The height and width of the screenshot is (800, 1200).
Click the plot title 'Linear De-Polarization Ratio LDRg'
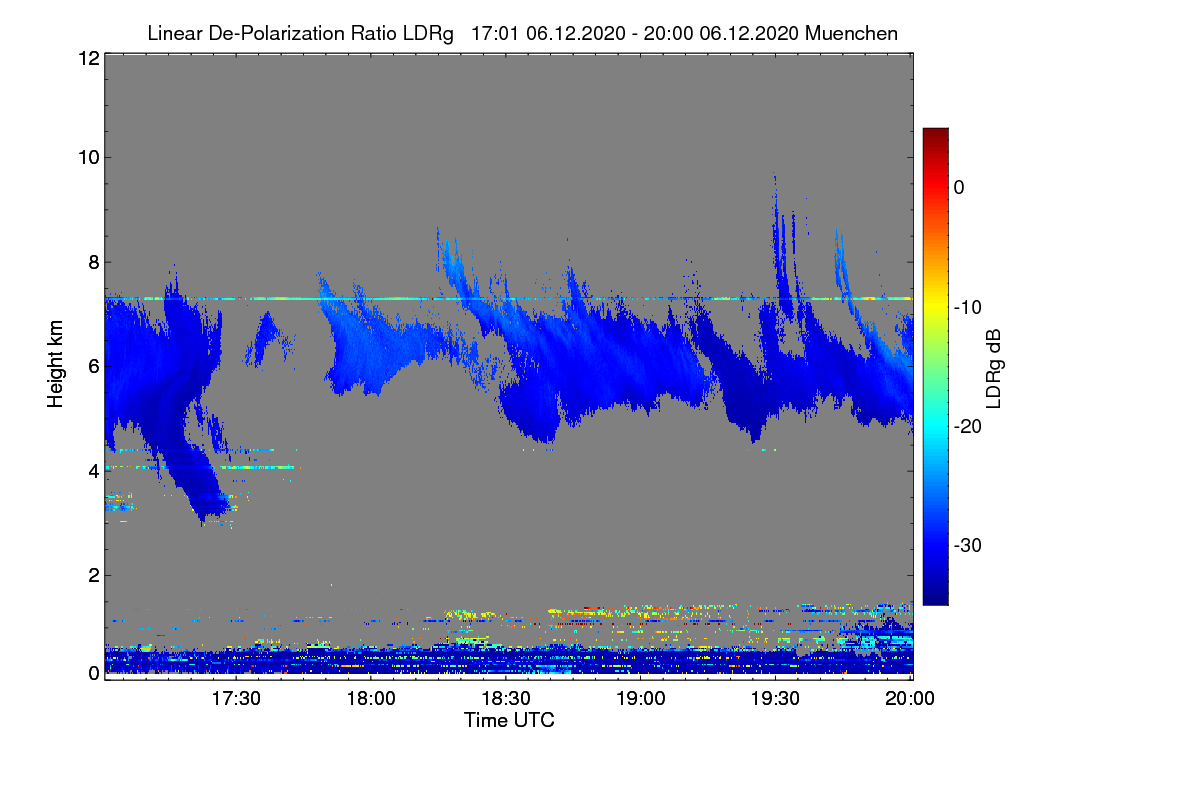(301, 33)
